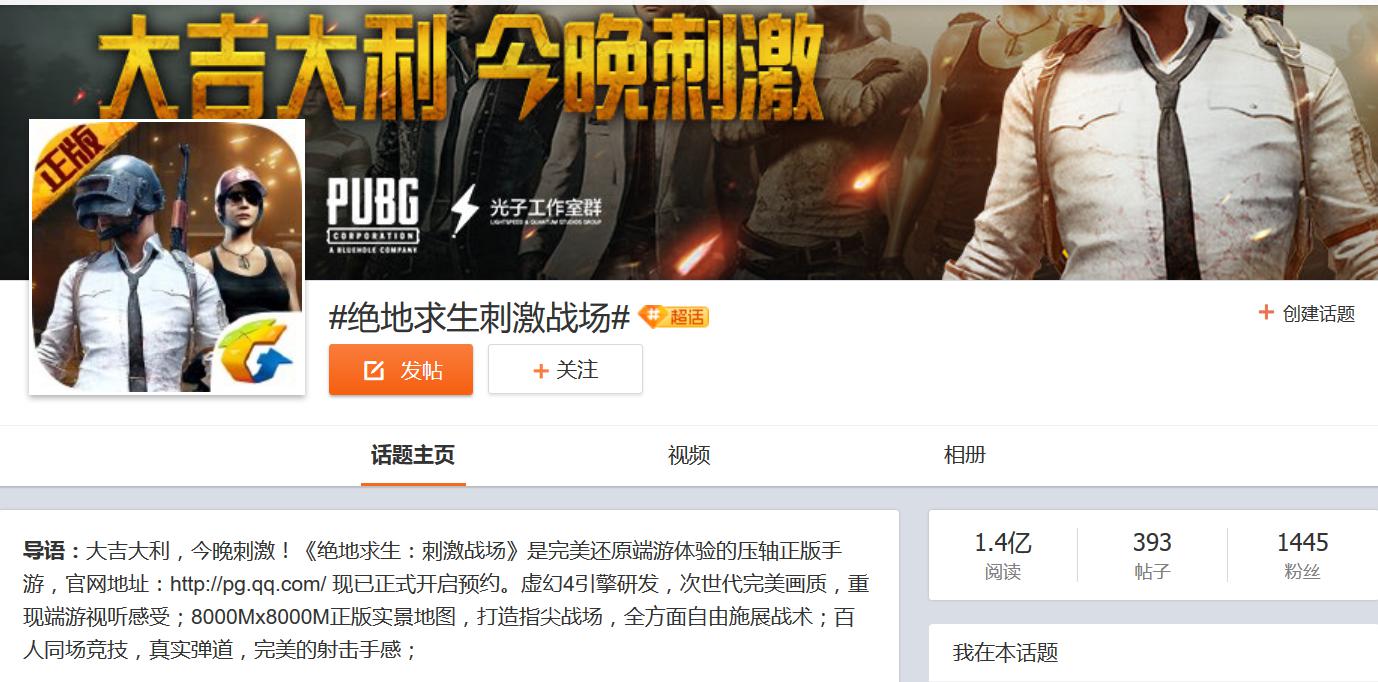Click the 超话 super topic badge
Image resolution: width=1378 pixels, height=682 pixels.
pyautogui.click(x=673, y=317)
